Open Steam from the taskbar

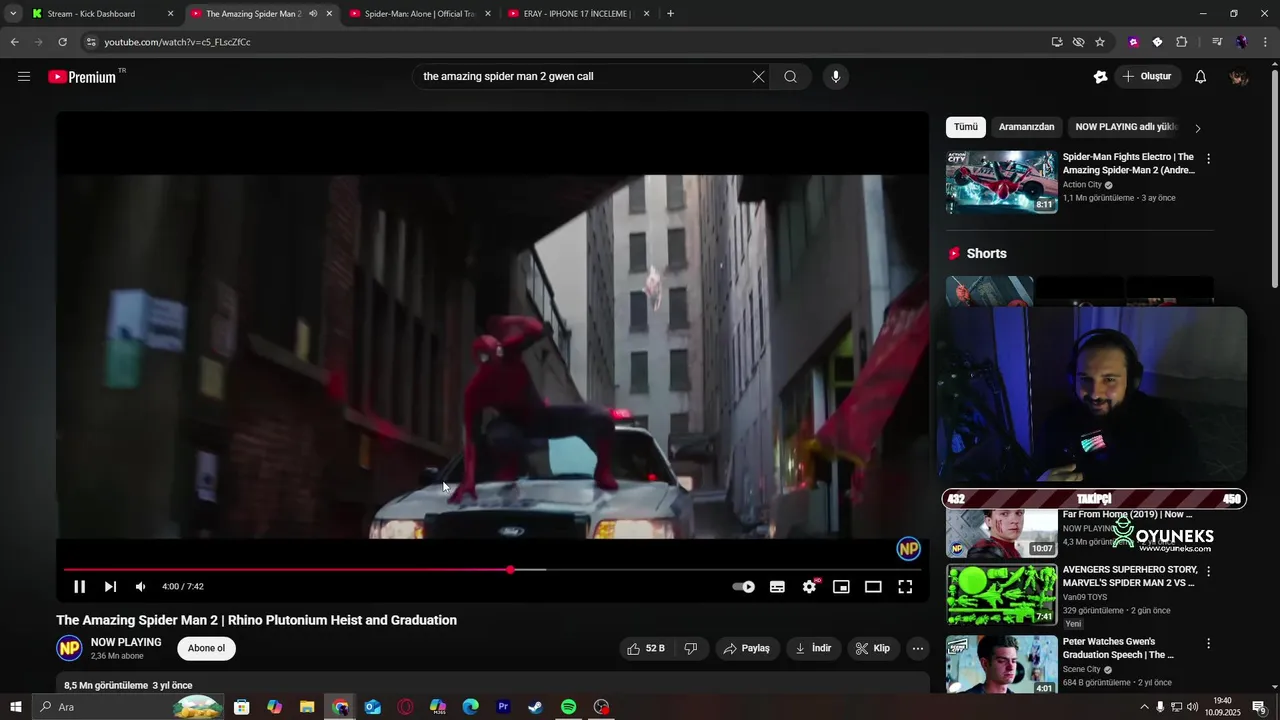(x=536, y=707)
